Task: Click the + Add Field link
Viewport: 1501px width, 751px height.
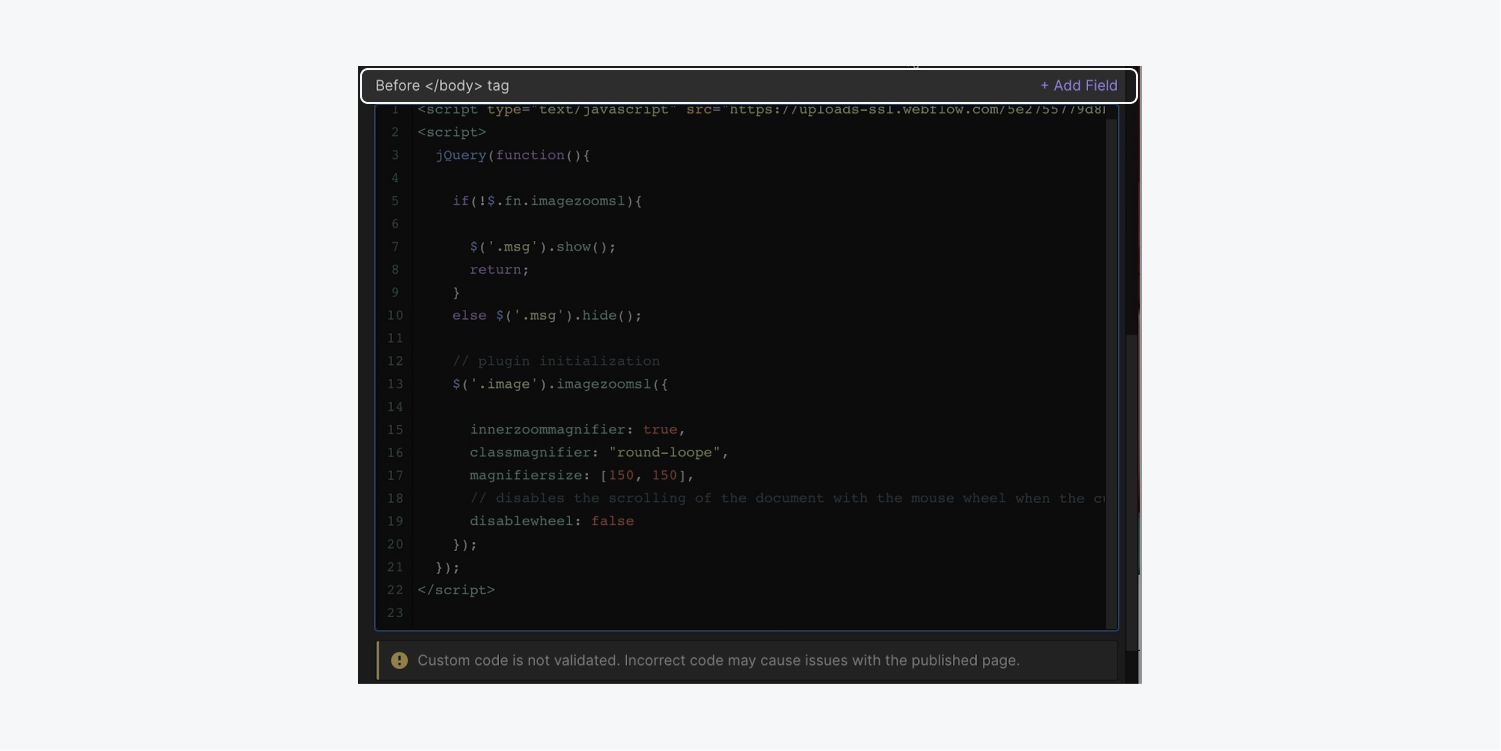Action: coord(1078,86)
